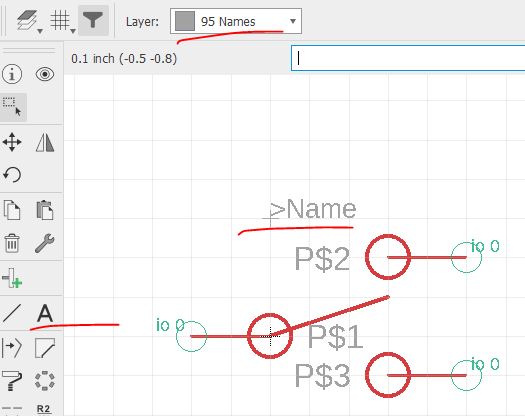525x416 pixels.
Task: Select the Change wrench tool
Action: (x=45, y=243)
